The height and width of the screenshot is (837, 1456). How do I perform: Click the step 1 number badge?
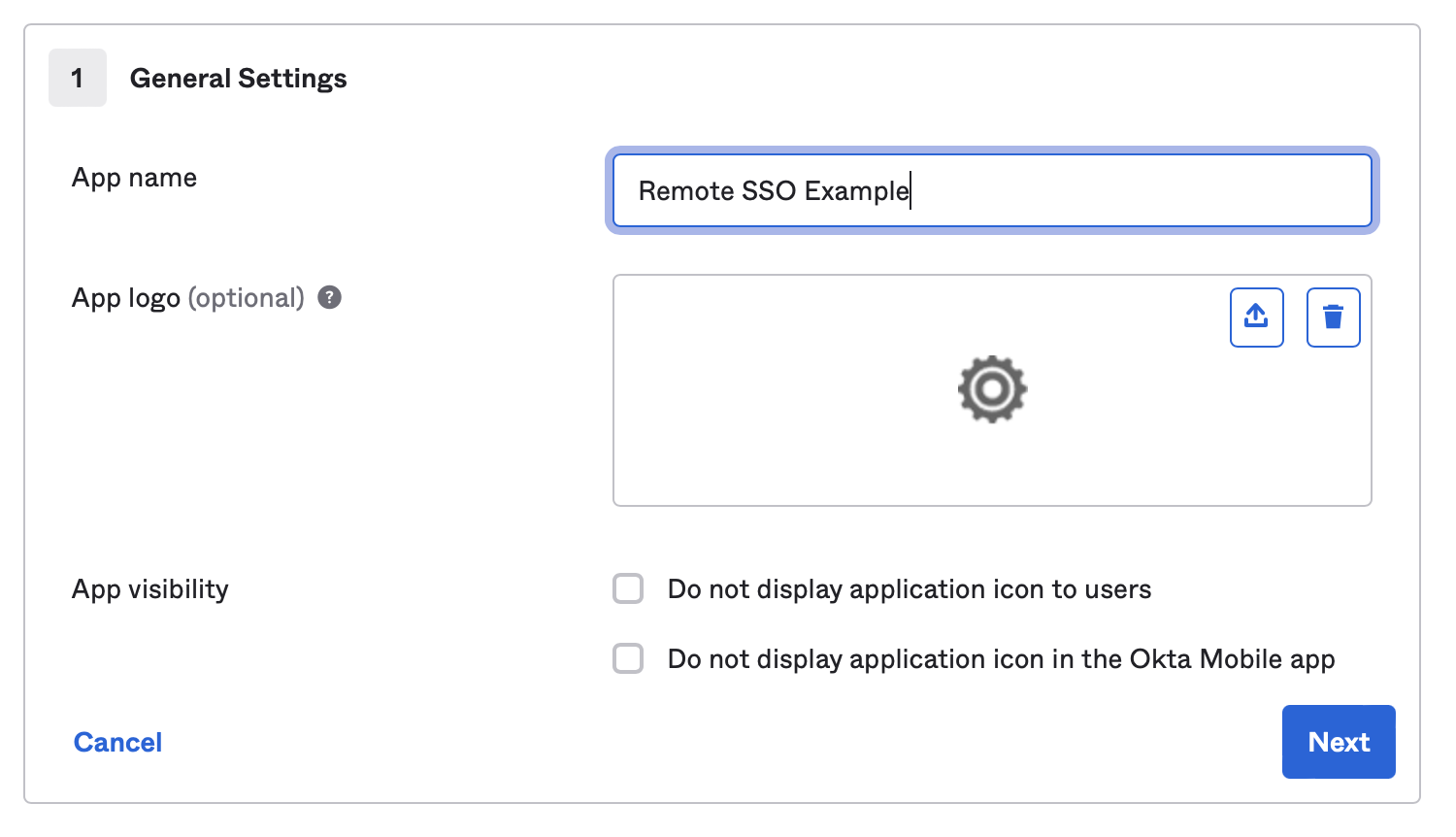pos(77,78)
